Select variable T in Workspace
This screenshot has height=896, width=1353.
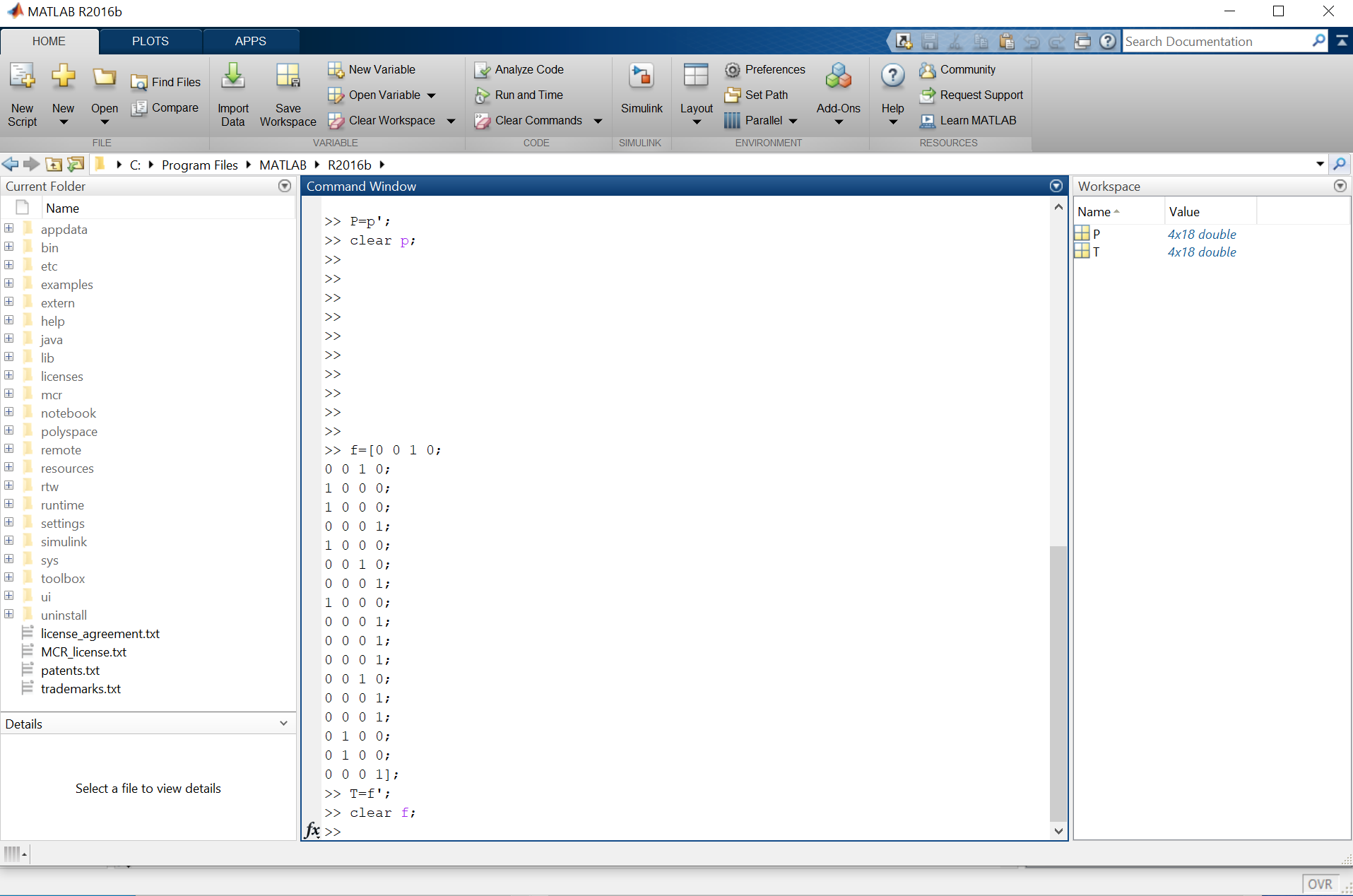[x=1096, y=252]
